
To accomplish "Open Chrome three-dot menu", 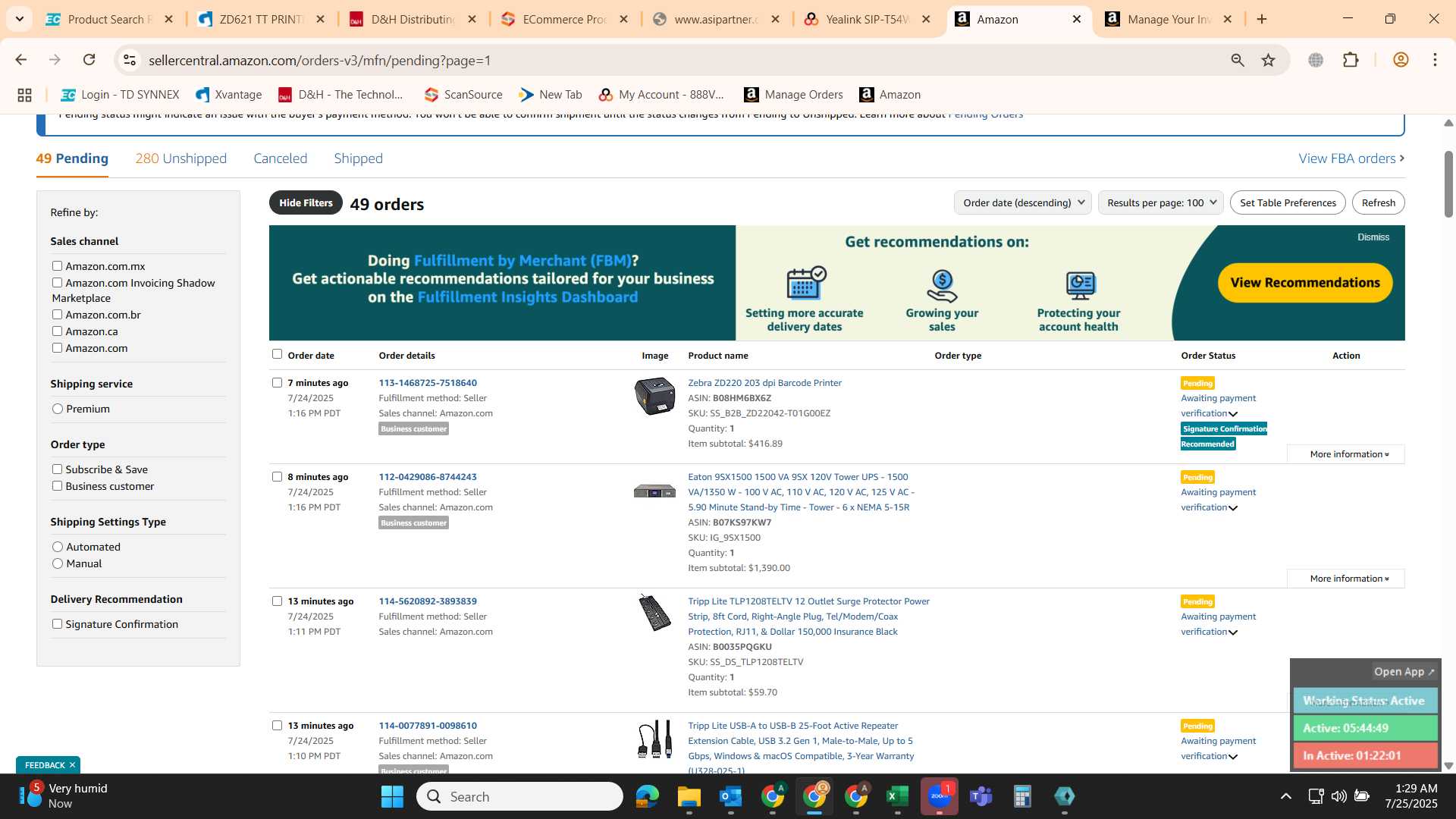I will click(1435, 60).
